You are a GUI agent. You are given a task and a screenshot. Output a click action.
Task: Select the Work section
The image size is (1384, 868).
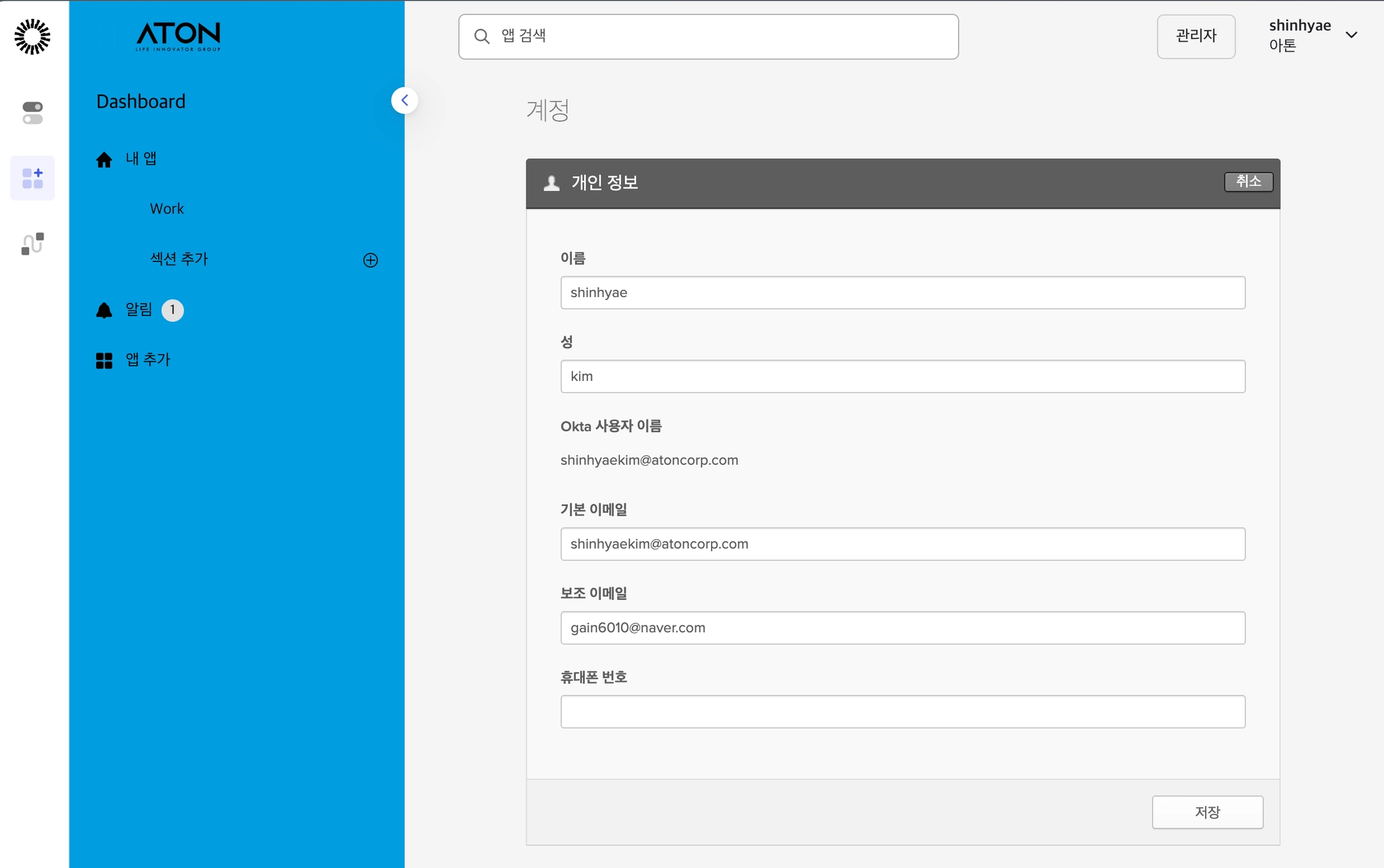click(167, 209)
